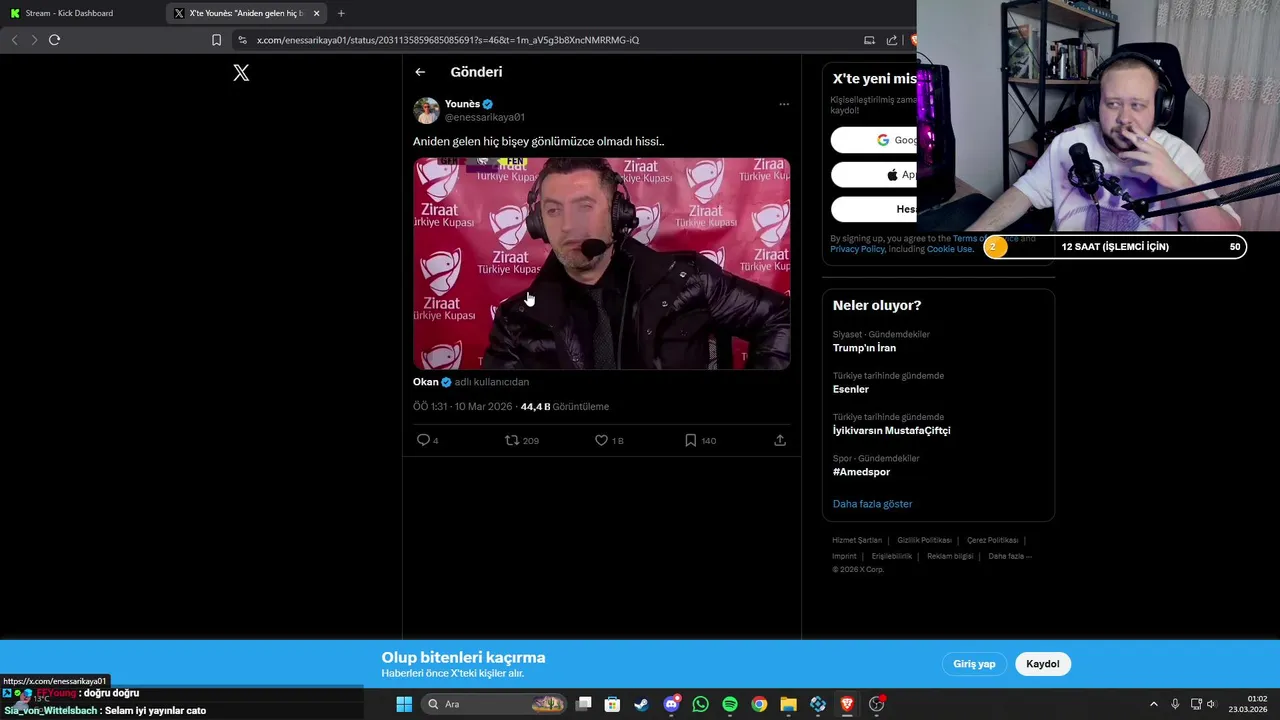Open Google Chrome from the taskbar
This screenshot has height=720, width=1280.
[x=759, y=704]
